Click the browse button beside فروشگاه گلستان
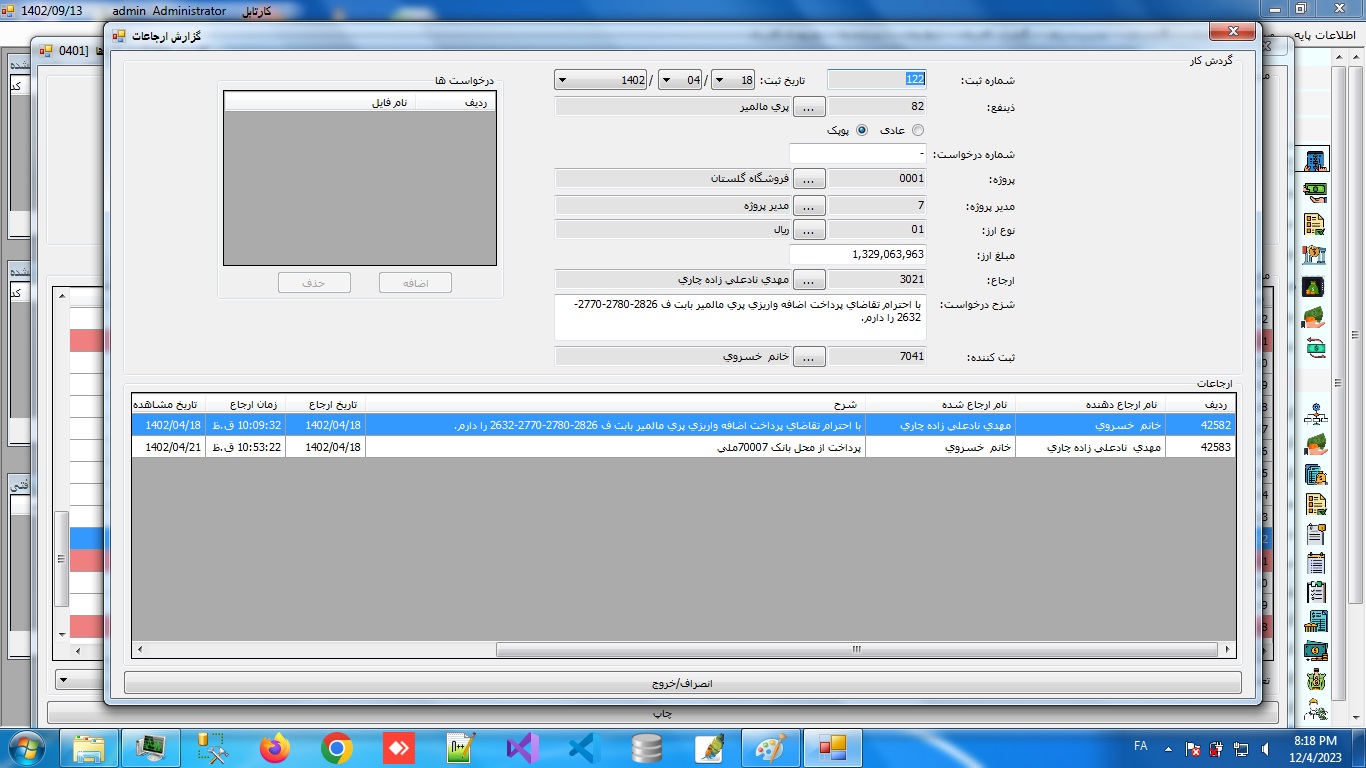Viewport: 1366px width, 768px height. tap(810, 179)
